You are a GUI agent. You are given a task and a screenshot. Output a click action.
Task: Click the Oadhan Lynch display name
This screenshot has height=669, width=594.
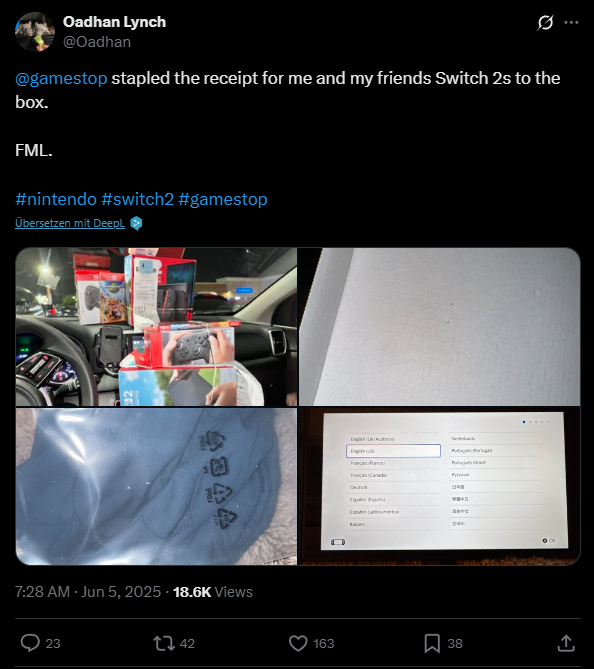click(114, 22)
